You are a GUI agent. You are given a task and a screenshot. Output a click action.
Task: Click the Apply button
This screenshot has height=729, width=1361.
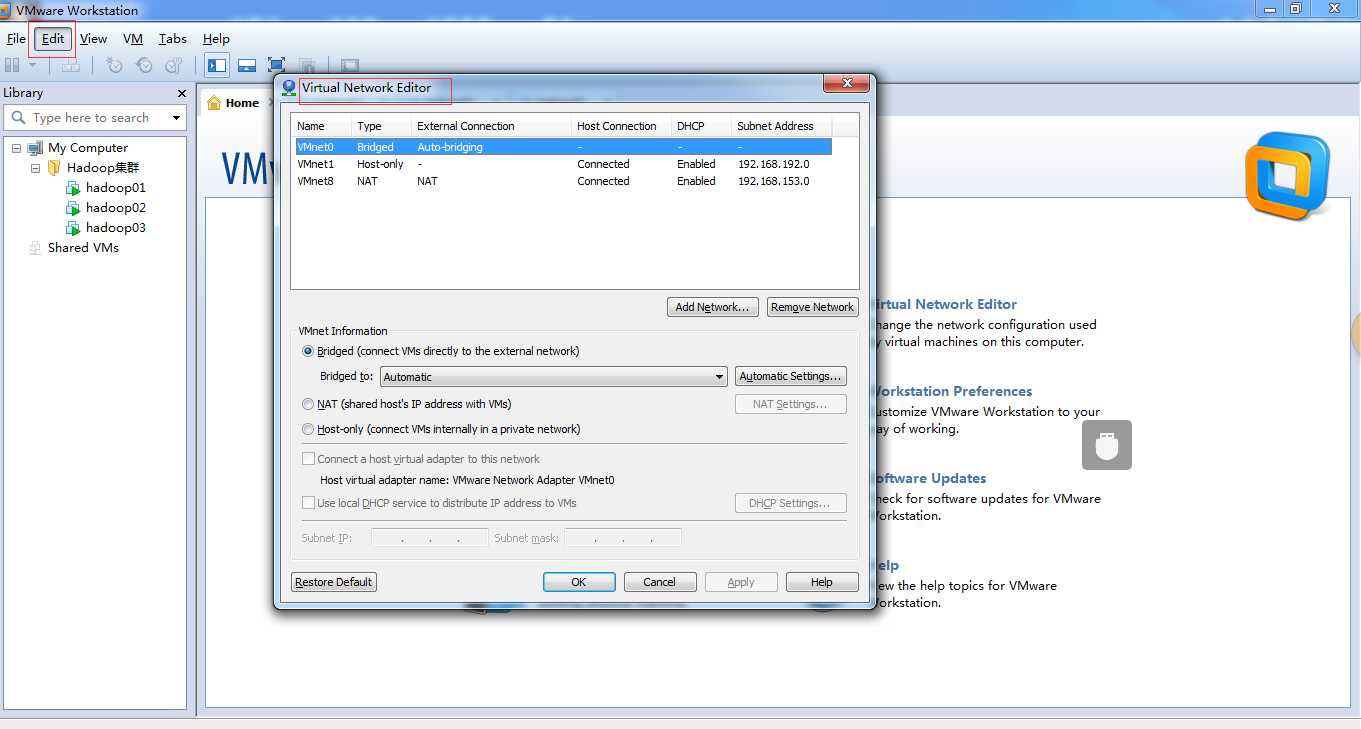coord(741,582)
